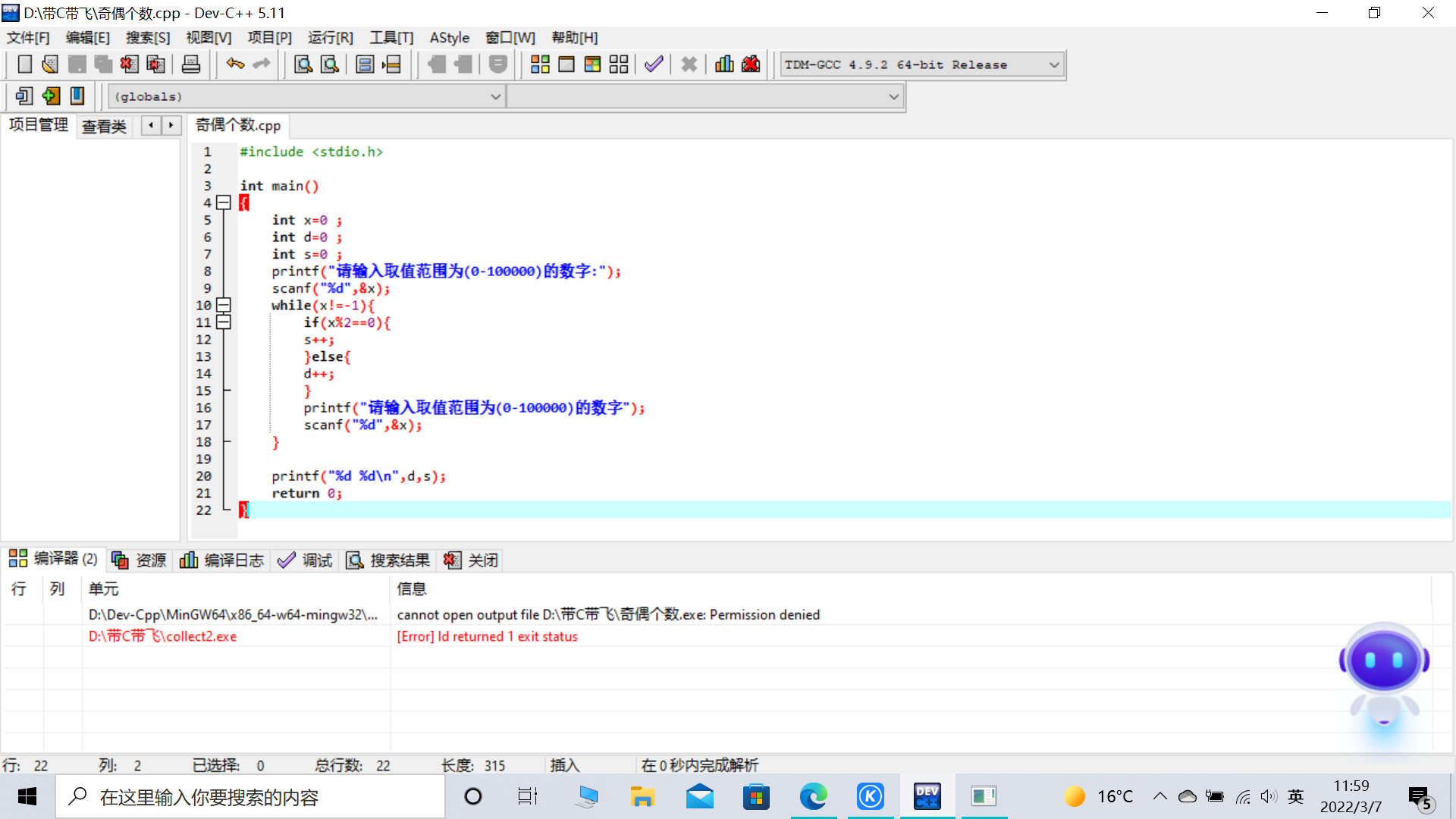Switch to the 资源 bottom tab
This screenshot has width=1456, height=819.
(x=140, y=560)
